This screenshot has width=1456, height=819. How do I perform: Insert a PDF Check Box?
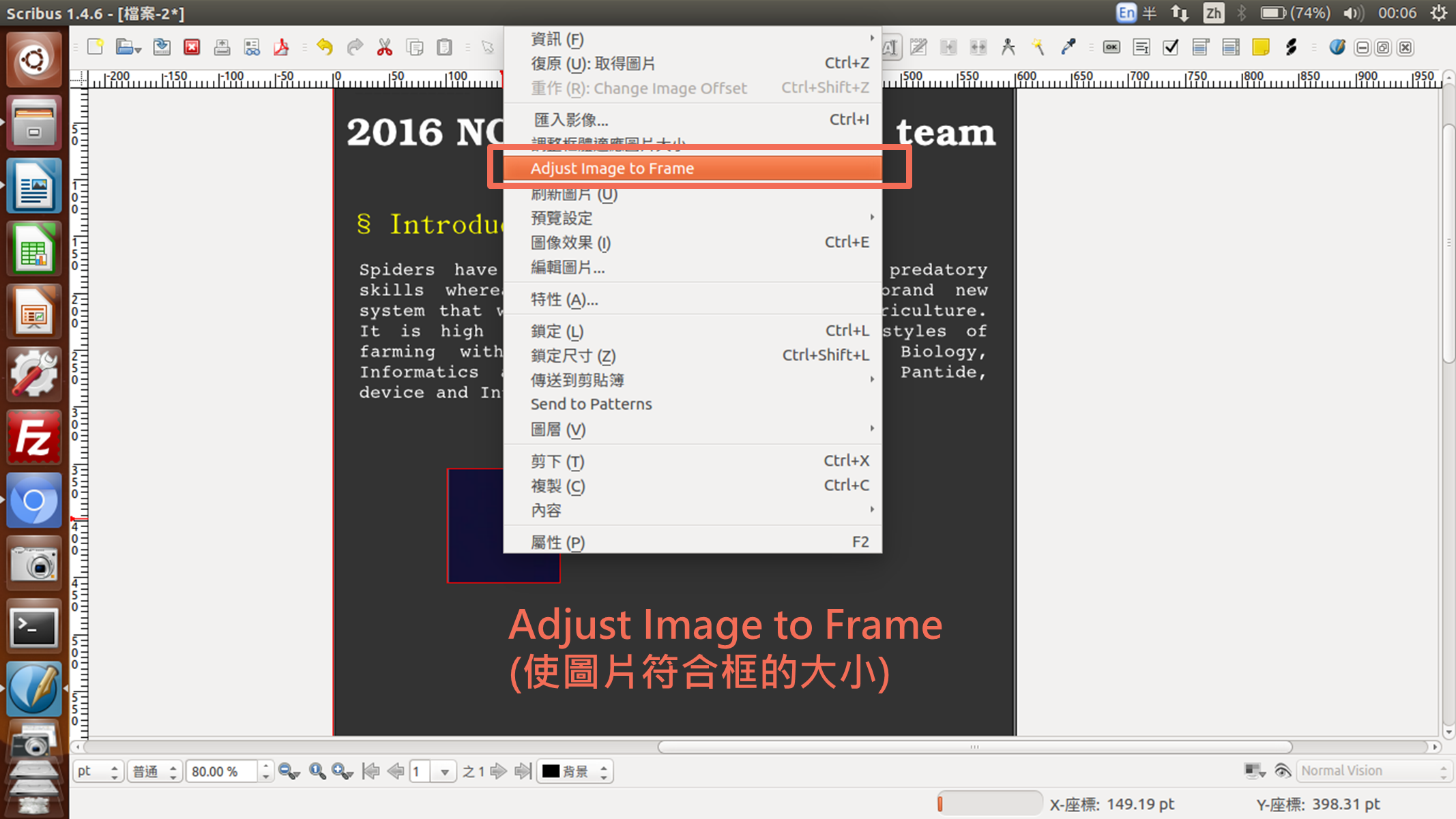point(1171,47)
